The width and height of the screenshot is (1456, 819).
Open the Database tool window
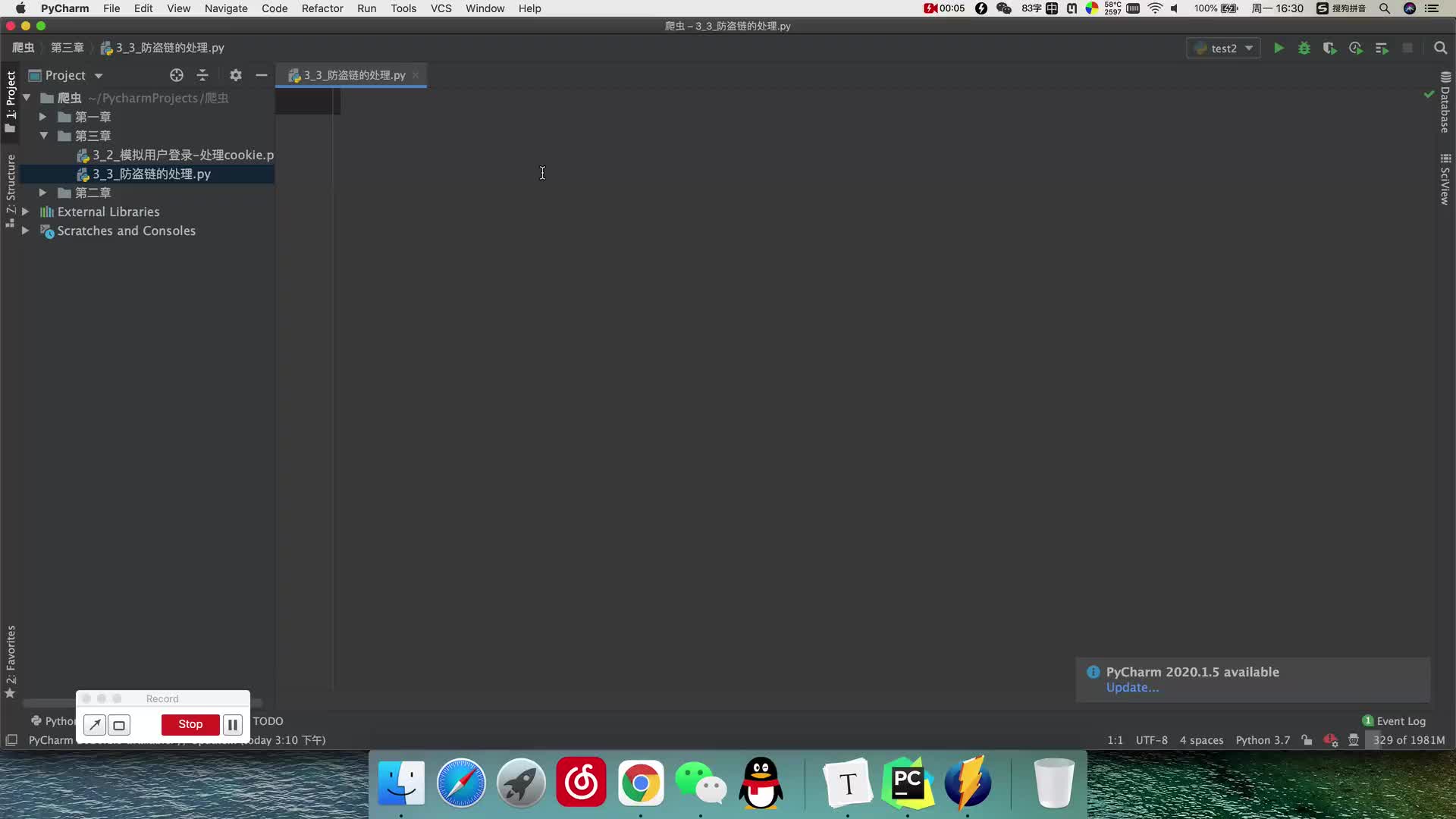1445,102
